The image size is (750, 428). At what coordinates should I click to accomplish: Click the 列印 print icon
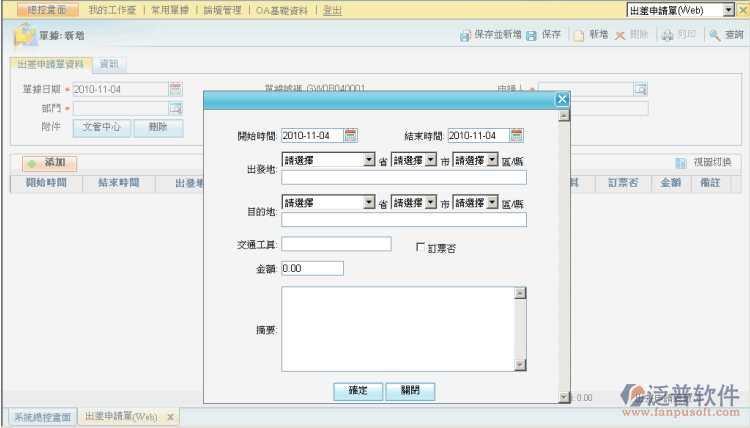click(x=667, y=35)
